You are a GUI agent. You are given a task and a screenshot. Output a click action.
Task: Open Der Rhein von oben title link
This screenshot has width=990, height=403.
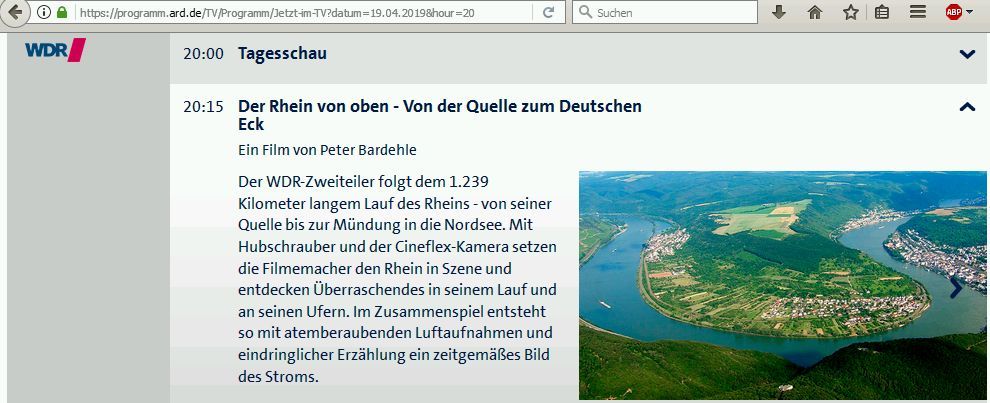[439, 115]
